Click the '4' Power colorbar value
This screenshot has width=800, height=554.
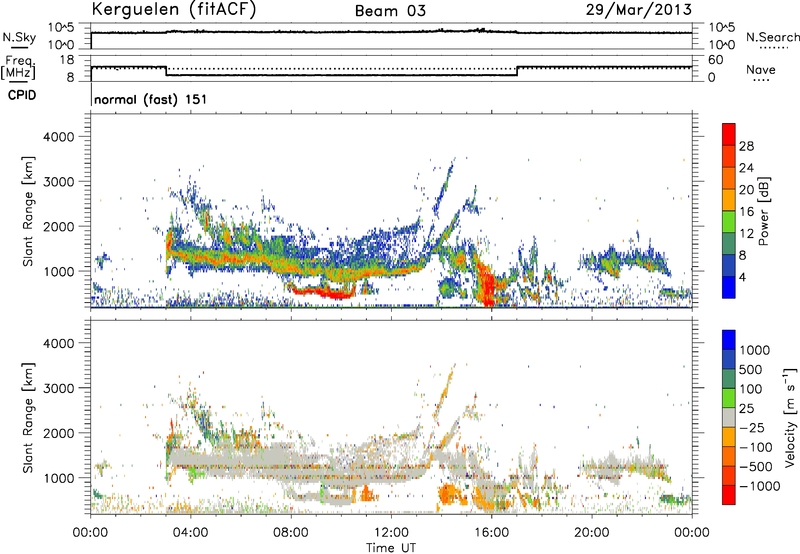coord(743,277)
